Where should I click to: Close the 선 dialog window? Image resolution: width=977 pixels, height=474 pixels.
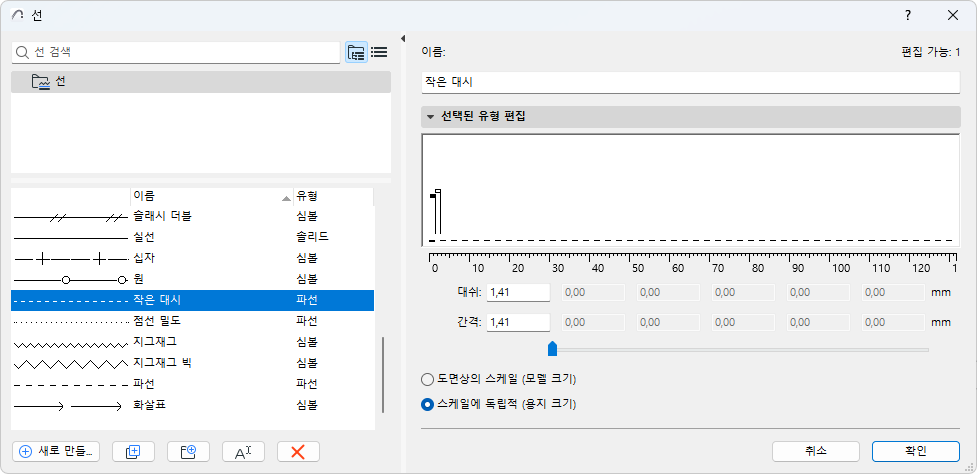(953, 16)
